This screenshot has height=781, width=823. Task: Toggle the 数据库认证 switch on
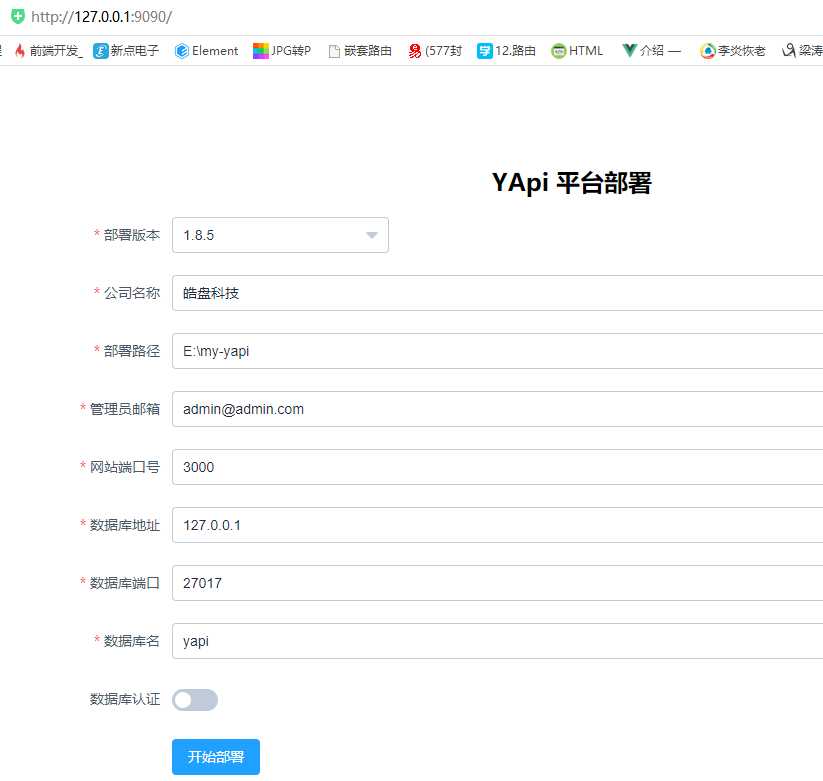pyautogui.click(x=195, y=700)
